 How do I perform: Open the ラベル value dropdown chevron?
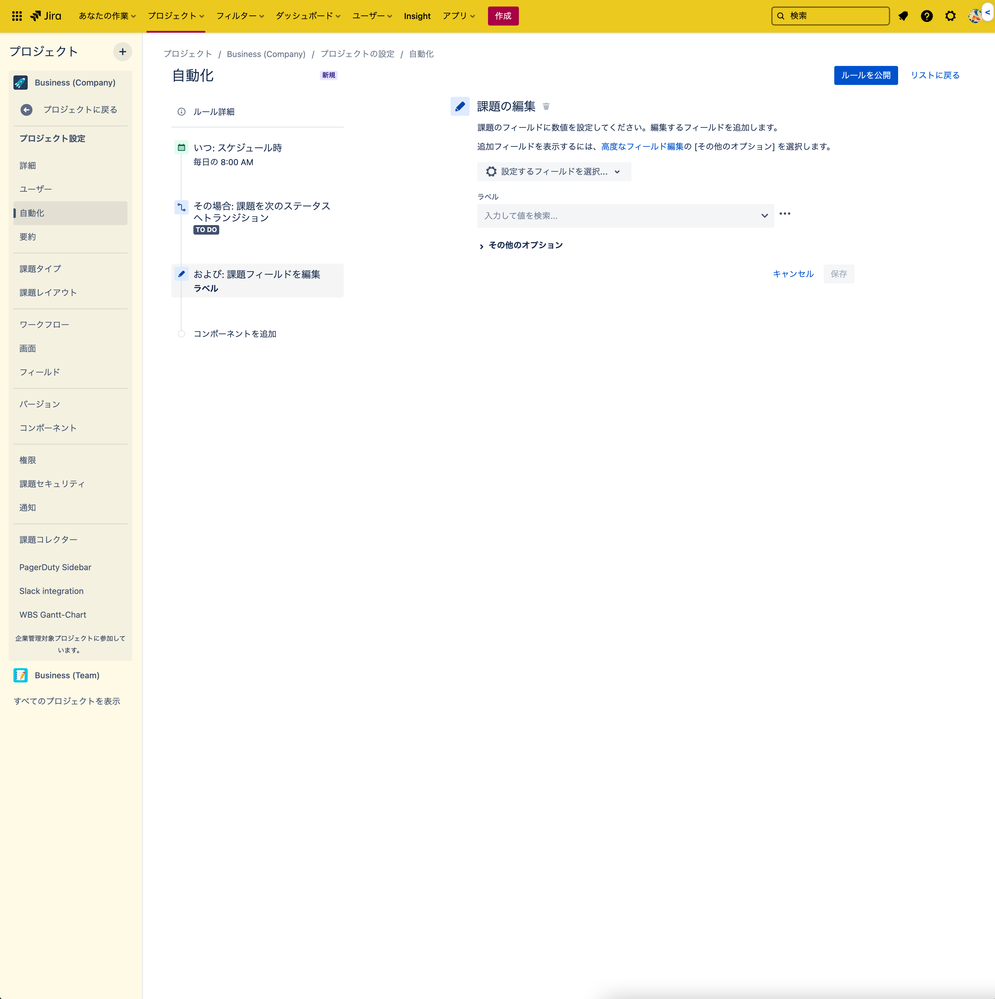tap(765, 215)
